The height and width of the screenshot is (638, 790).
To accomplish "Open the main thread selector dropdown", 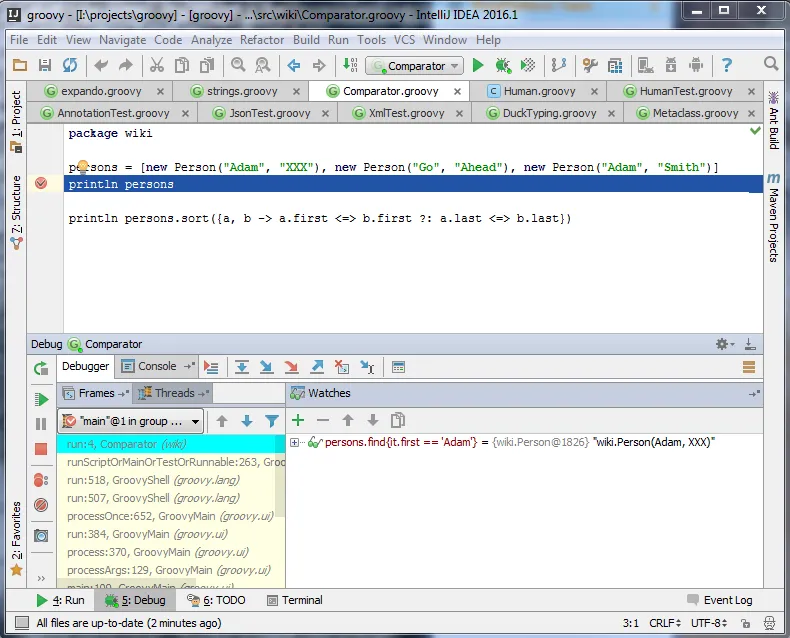I will click(131, 421).
